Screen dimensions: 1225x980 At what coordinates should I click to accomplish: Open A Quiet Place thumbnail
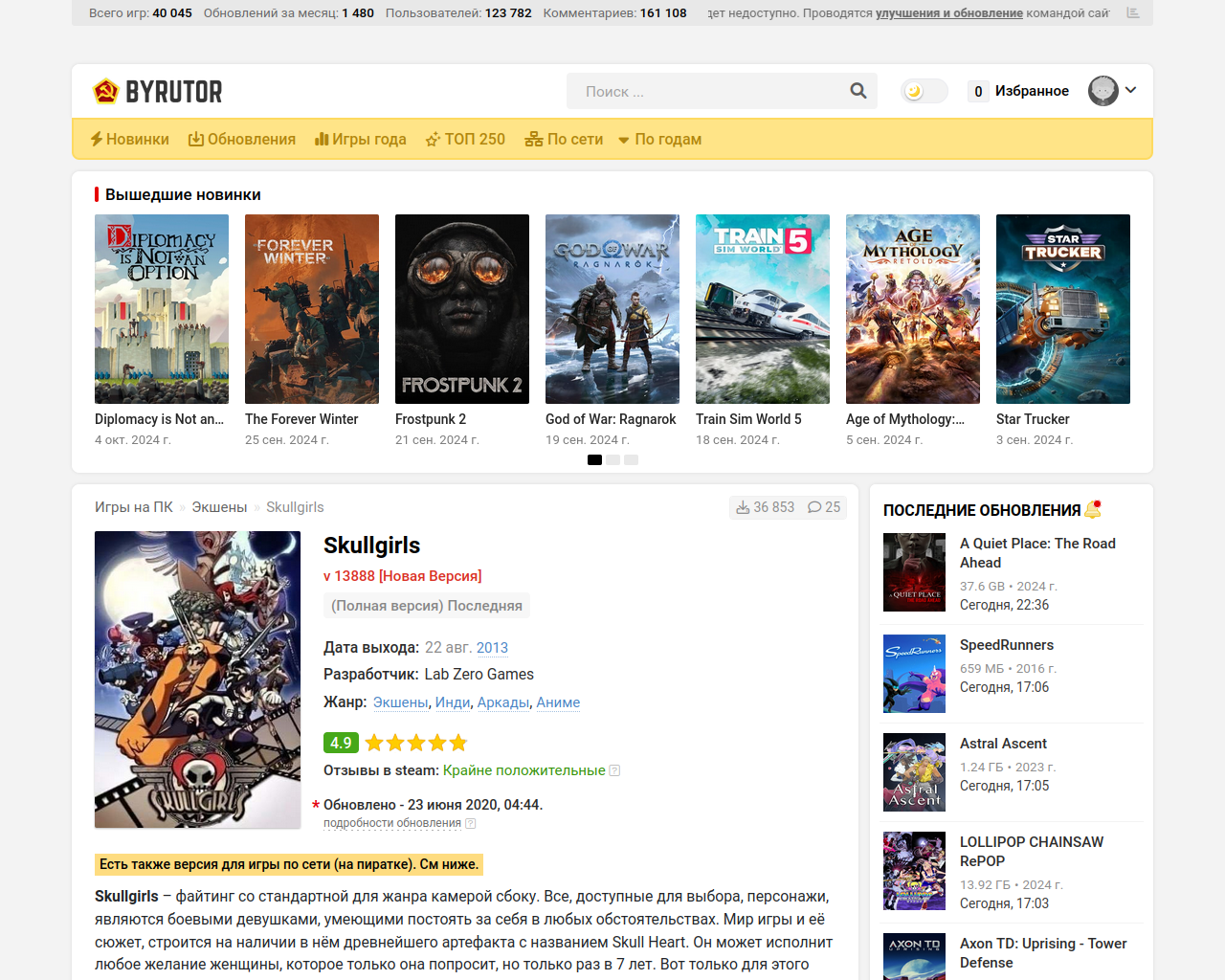point(914,572)
